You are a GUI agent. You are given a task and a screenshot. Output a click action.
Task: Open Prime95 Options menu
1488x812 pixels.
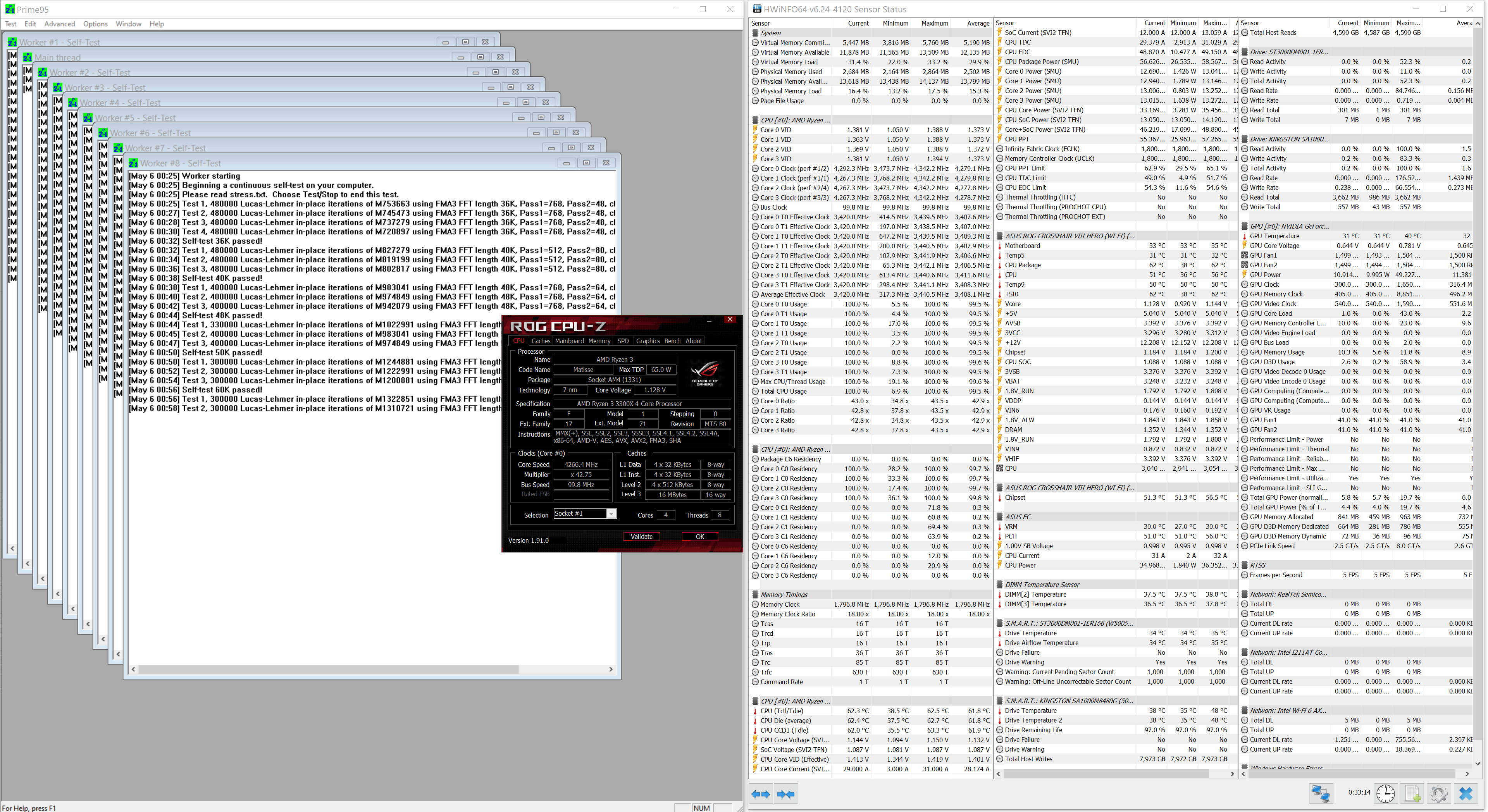coord(95,24)
